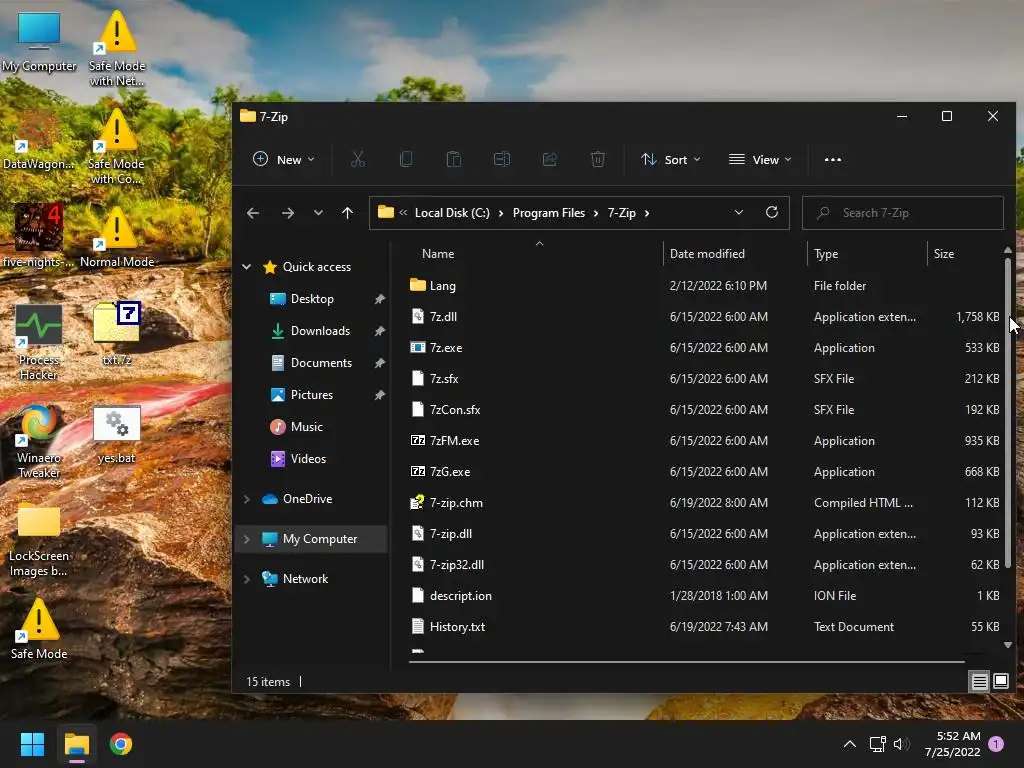This screenshot has width=1024, height=768.
Task: Go forward with the right arrow
Action: click(287, 213)
